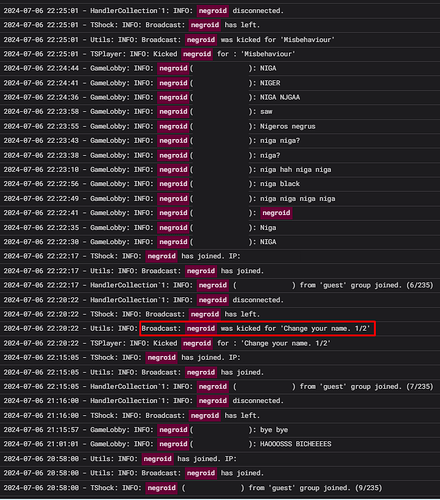Select Utils broadcast 'Change your name. 1/2' line
The width and height of the screenshot is (440, 500).
[220, 329]
